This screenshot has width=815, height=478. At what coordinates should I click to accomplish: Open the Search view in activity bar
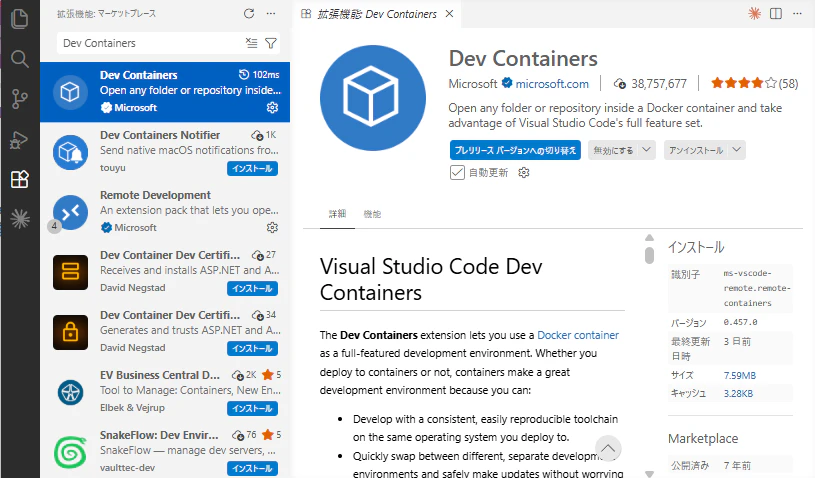[19, 59]
